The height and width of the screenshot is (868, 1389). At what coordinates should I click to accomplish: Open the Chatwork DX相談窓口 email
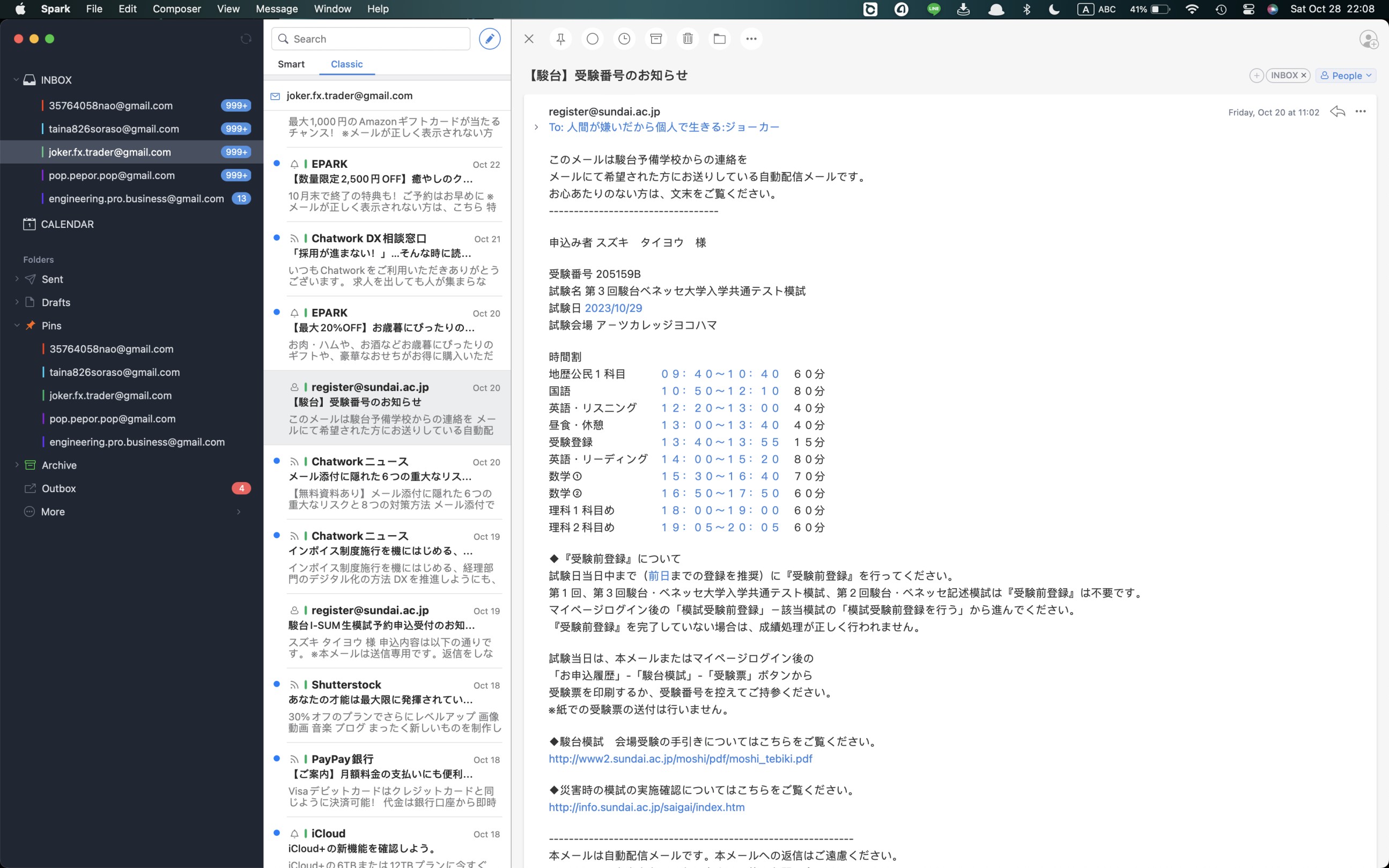click(387, 259)
